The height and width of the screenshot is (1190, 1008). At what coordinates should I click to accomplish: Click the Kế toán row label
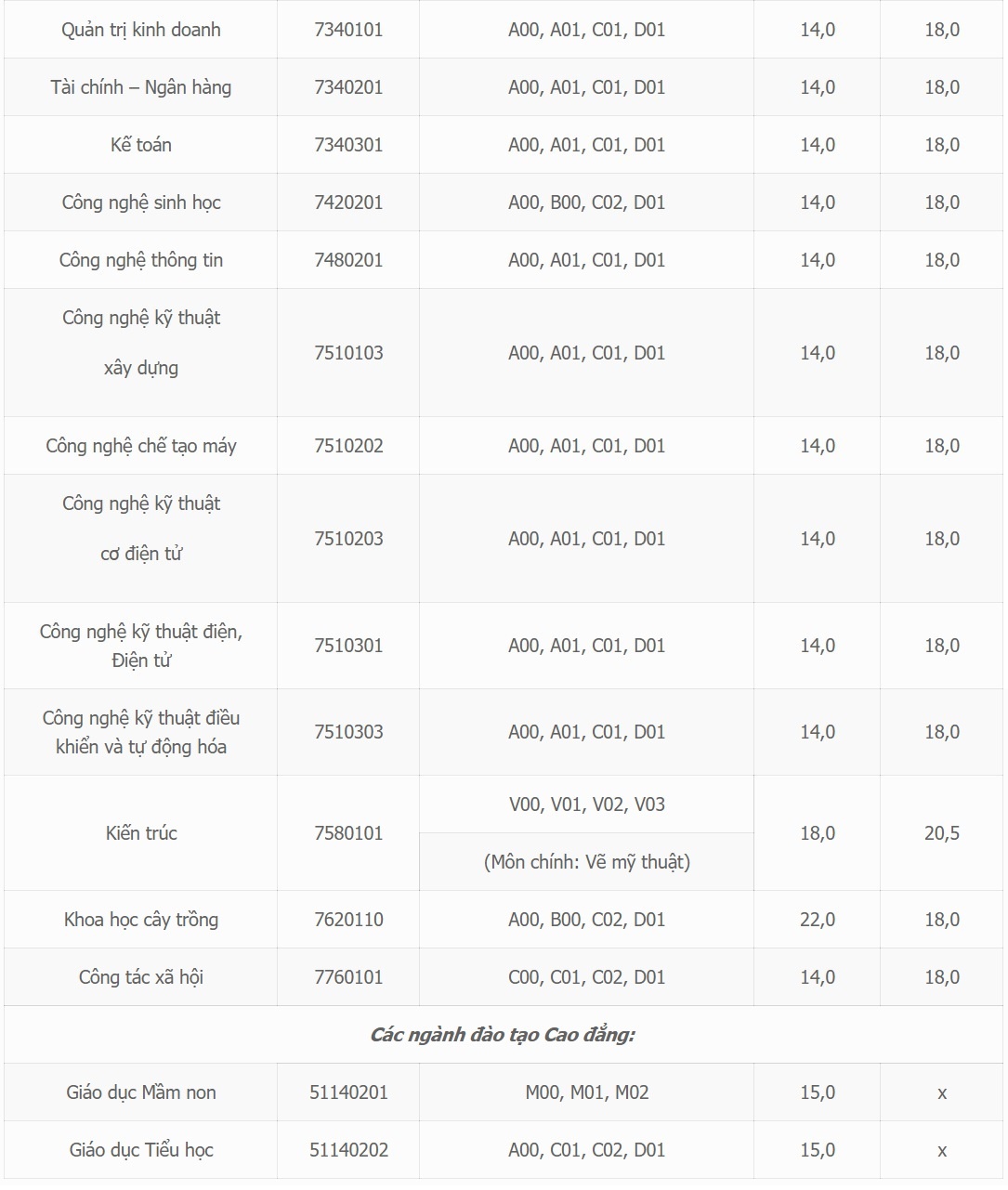[x=141, y=145]
